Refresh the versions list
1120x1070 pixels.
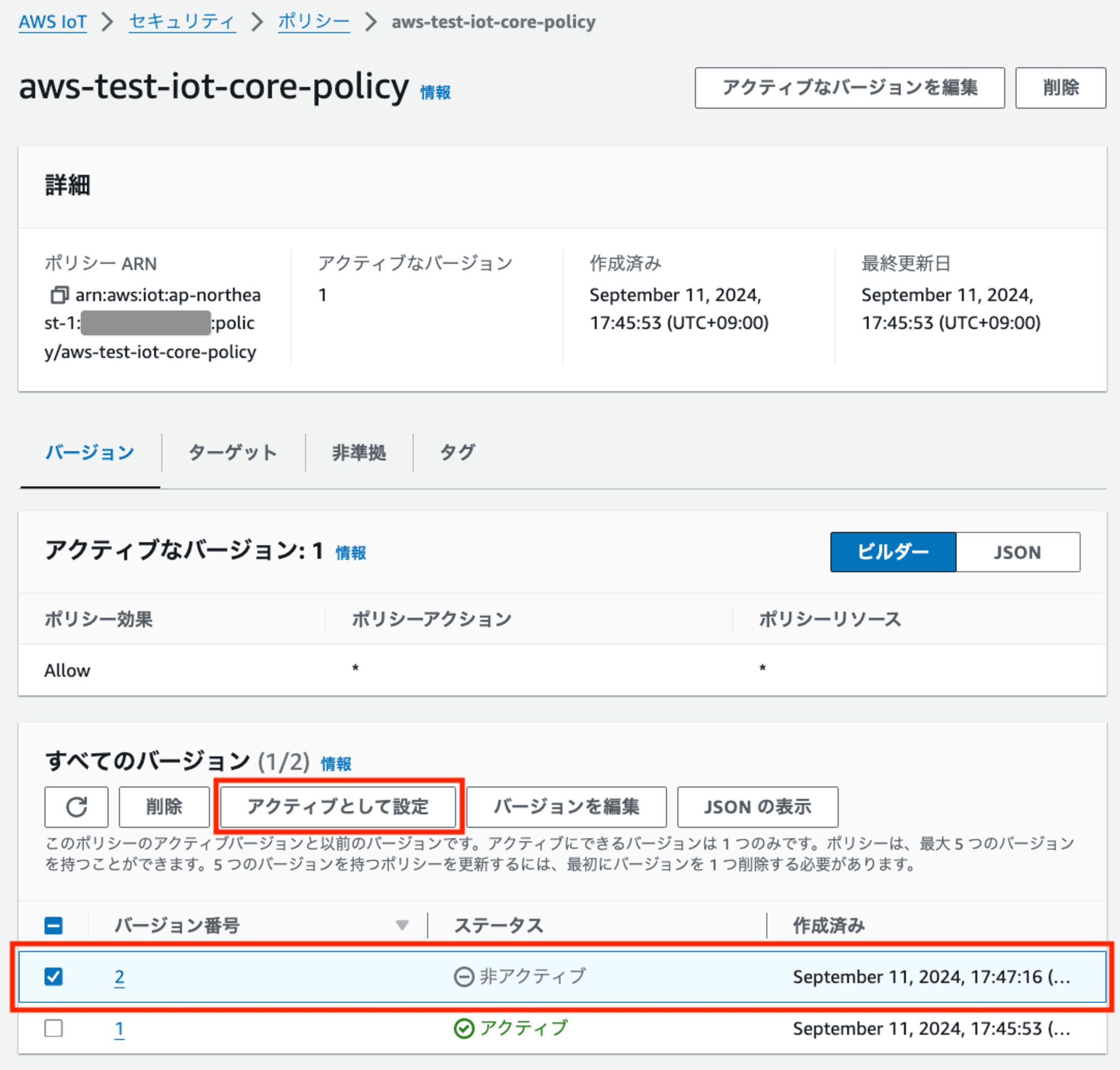pyautogui.click(x=76, y=807)
